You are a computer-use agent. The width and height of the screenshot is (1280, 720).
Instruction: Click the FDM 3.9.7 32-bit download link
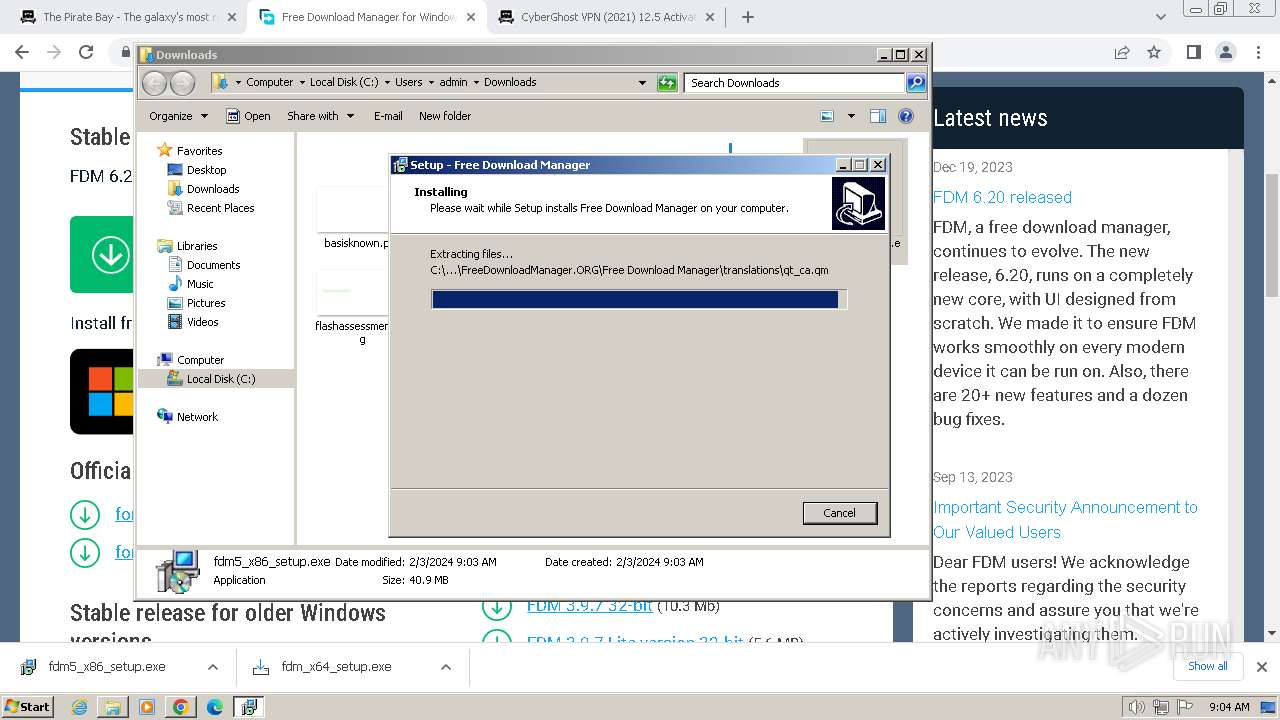click(x=589, y=605)
